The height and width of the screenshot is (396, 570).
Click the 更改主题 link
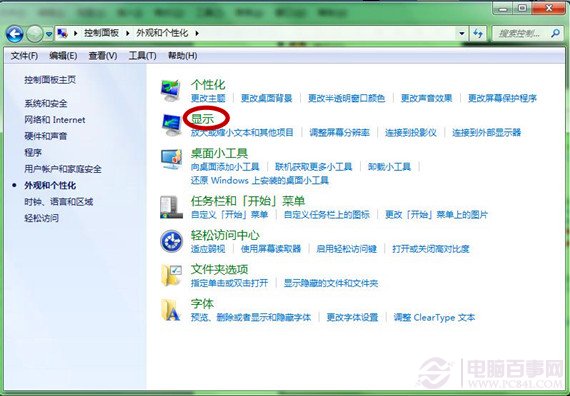[208, 98]
